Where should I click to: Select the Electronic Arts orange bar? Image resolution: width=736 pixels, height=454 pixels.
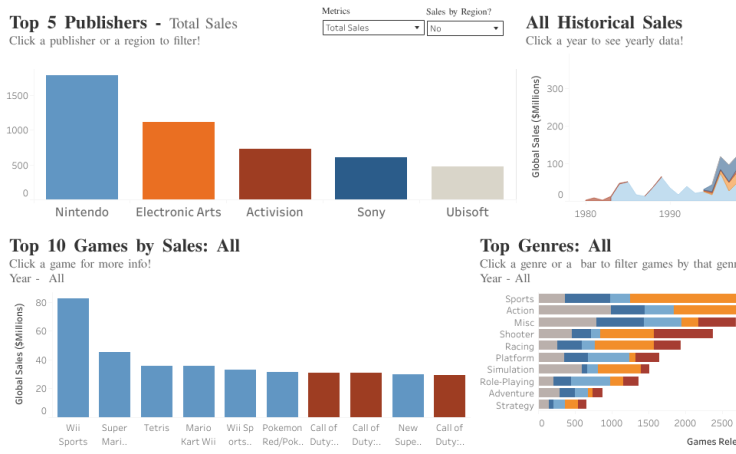178,160
